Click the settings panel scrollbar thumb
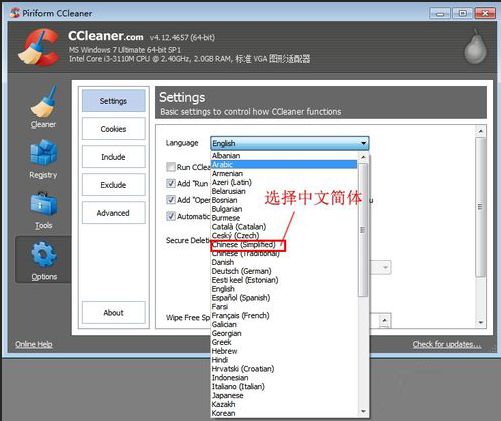The image size is (501, 421). 480,207
